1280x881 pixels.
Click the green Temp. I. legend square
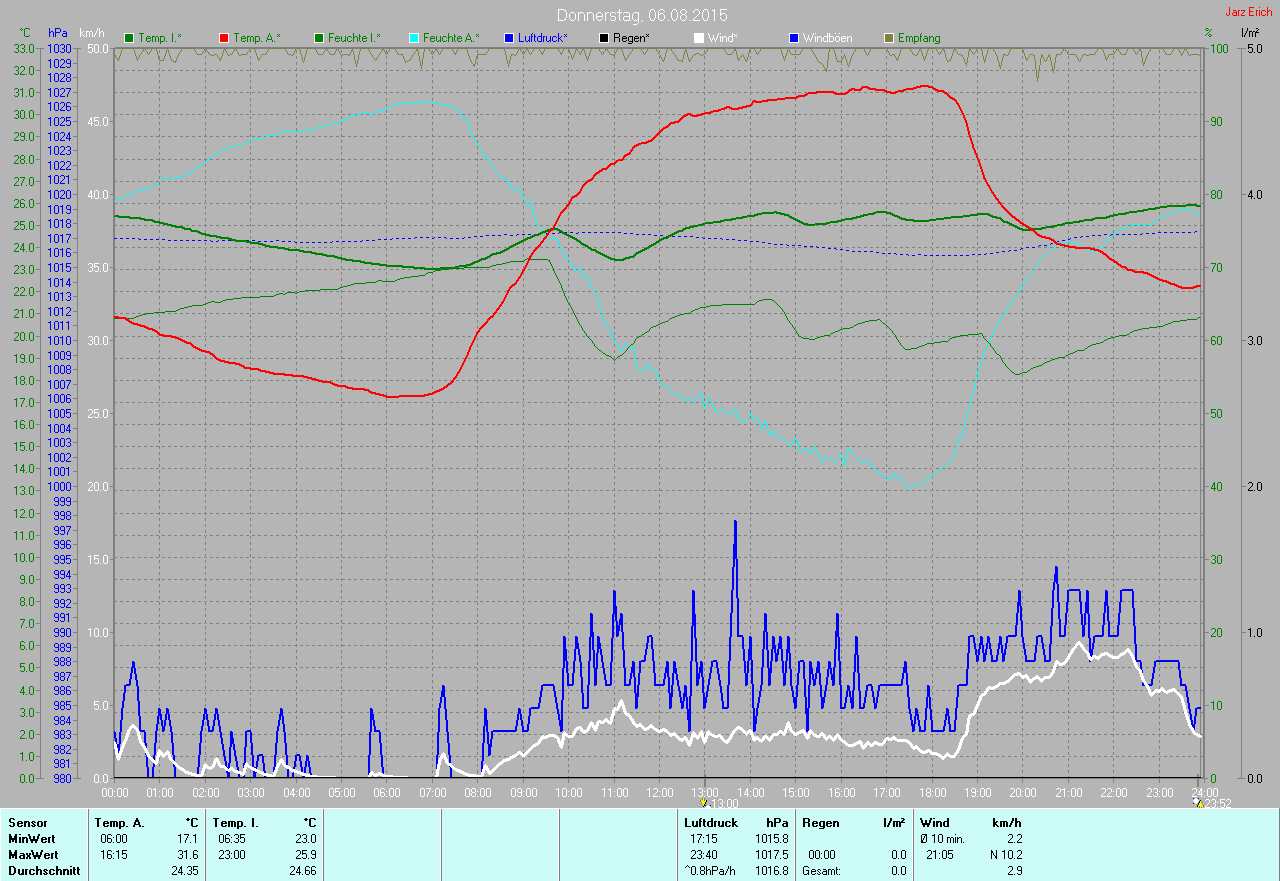(129, 38)
